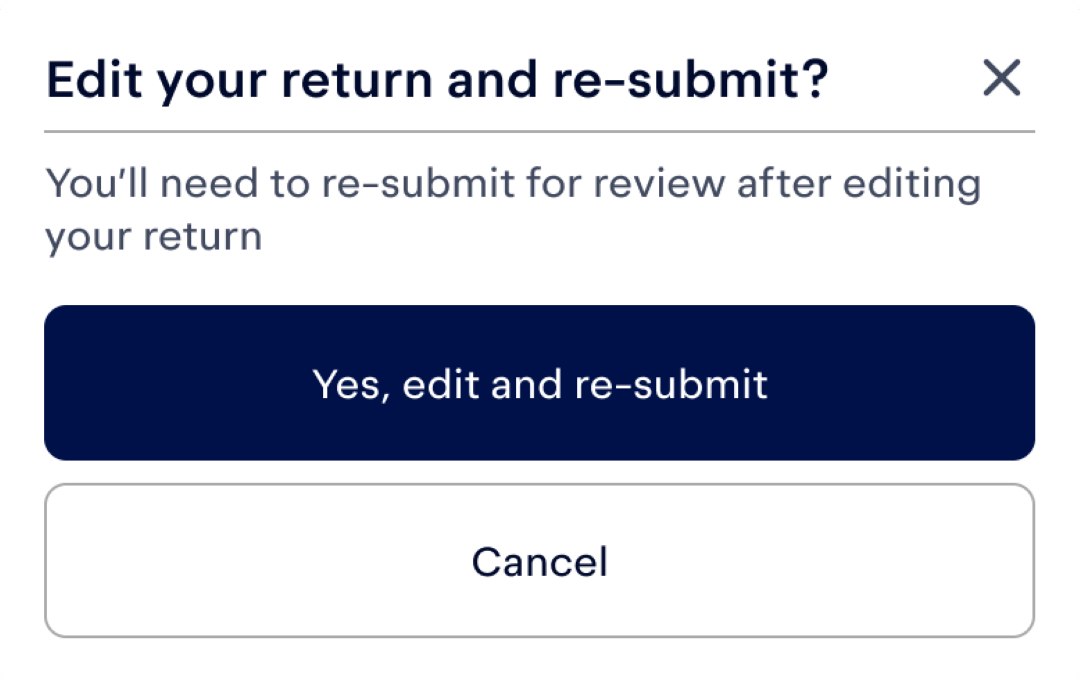Proceed with 'Yes, edit and re-submit'
This screenshot has width=1080, height=683.
point(539,383)
